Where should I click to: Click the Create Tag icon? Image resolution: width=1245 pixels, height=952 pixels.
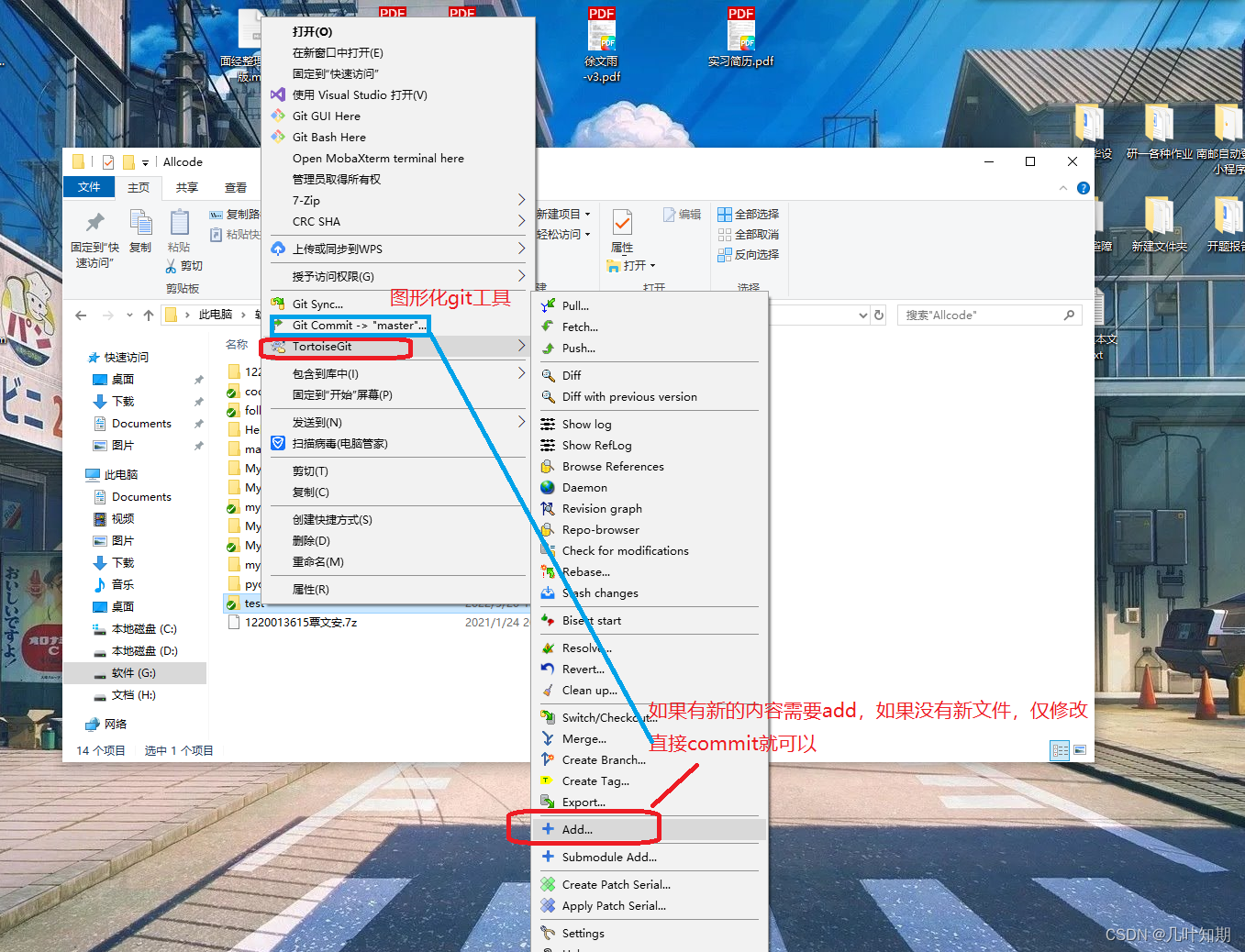point(548,780)
